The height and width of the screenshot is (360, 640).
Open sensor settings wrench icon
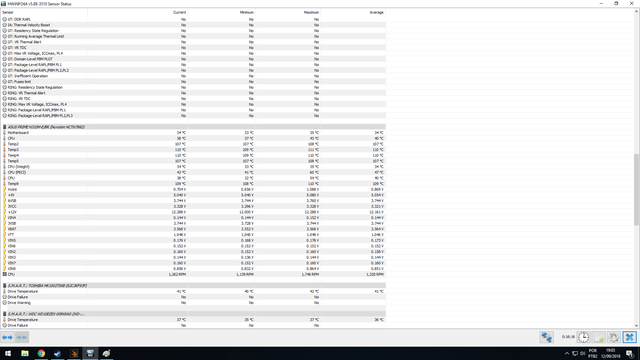tap(614, 337)
